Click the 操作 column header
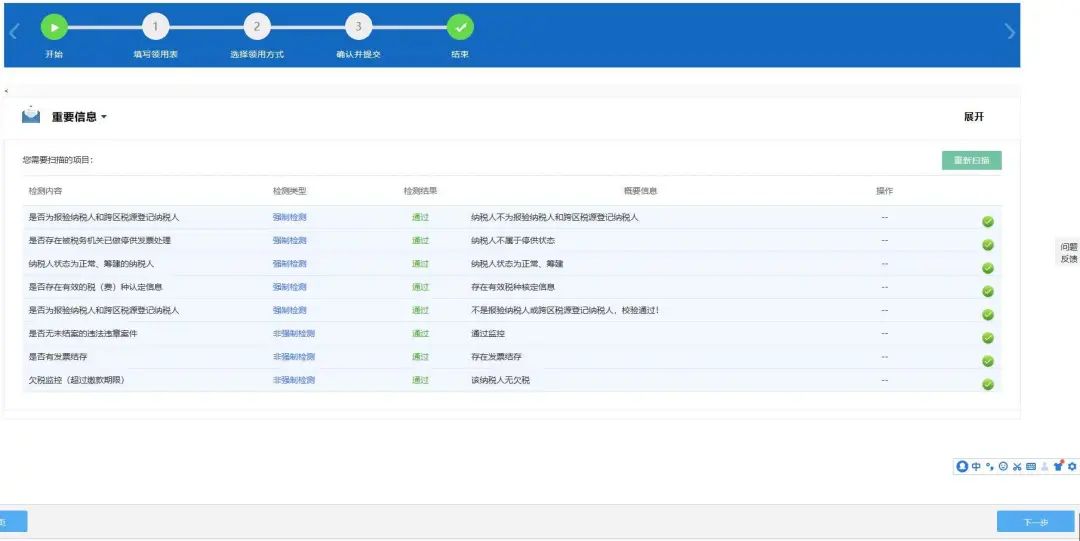This screenshot has width=1080, height=541. point(884,191)
